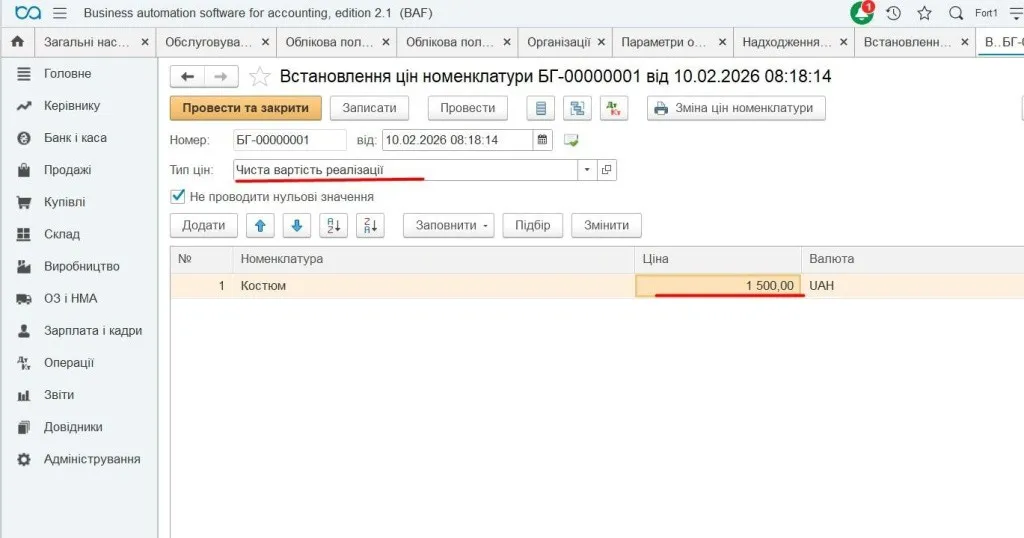The width and height of the screenshot is (1024, 538).
Task: Expand the Тип цін dropdown arrow
Action: pyautogui.click(x=586, y=170)
